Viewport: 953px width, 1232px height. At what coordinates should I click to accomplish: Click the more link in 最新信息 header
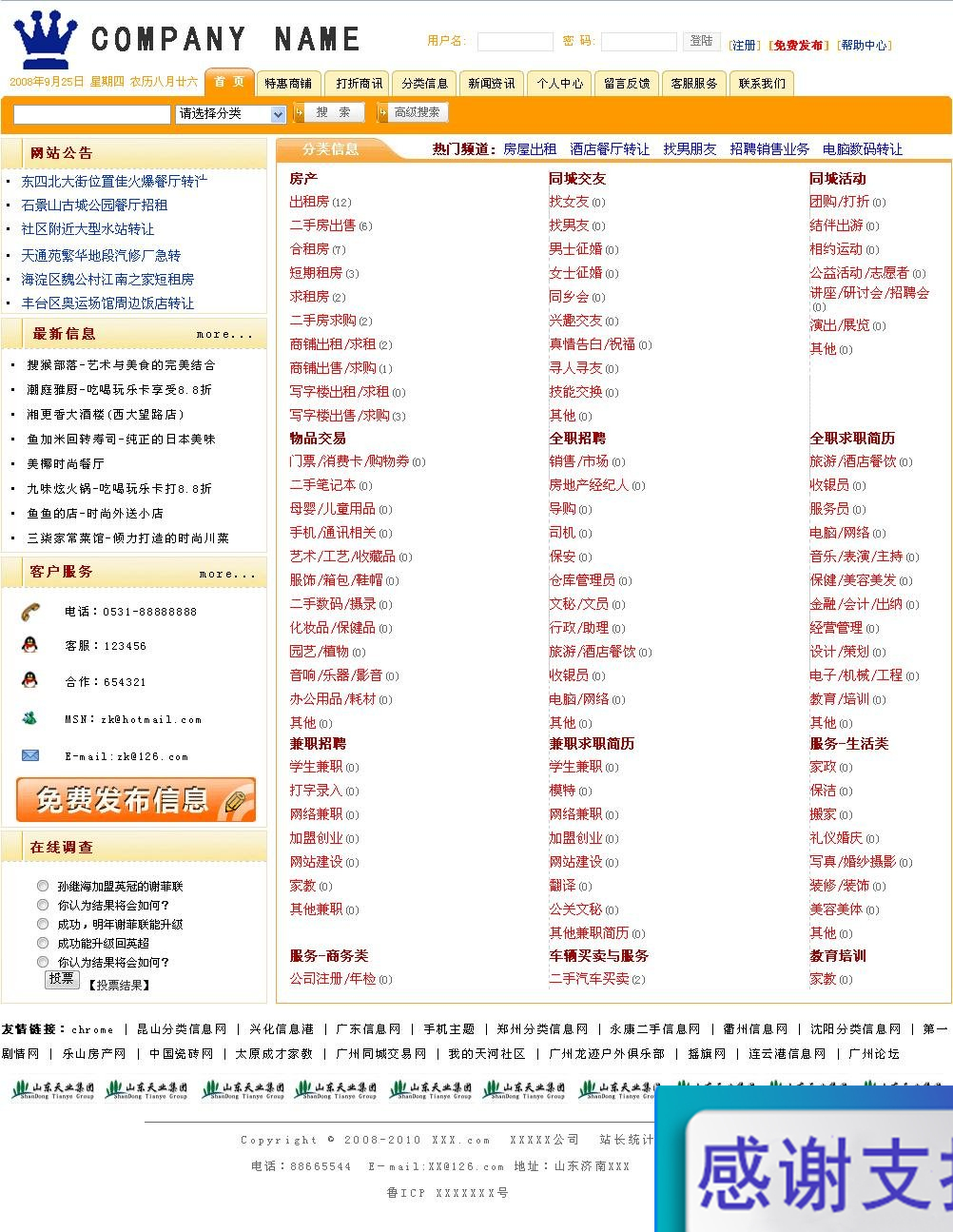pyautogui.click(x=224, y=334)
